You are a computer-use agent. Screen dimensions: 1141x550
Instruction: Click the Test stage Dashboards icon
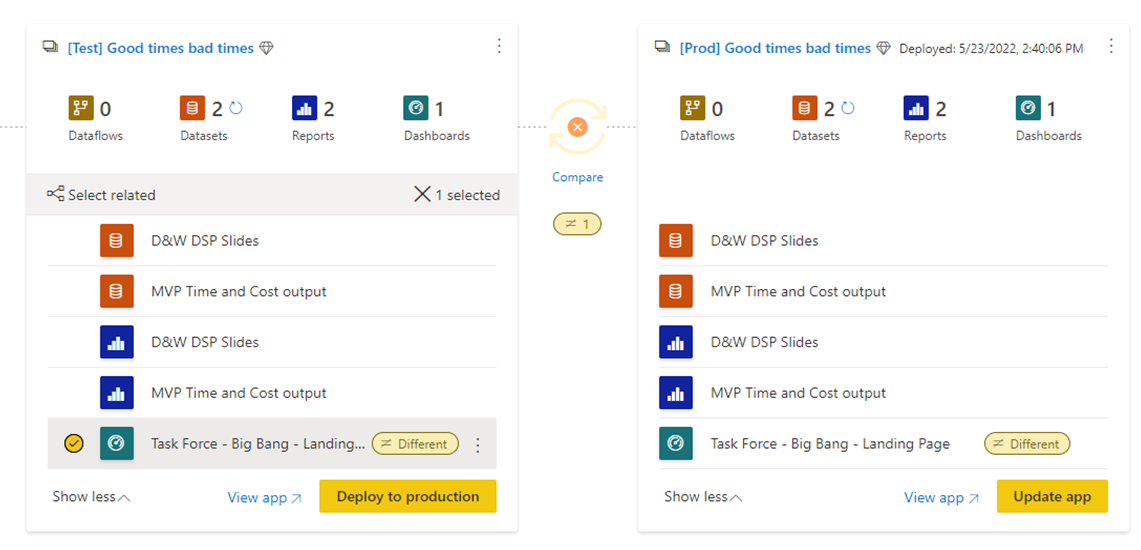click(x=416, y=108)
